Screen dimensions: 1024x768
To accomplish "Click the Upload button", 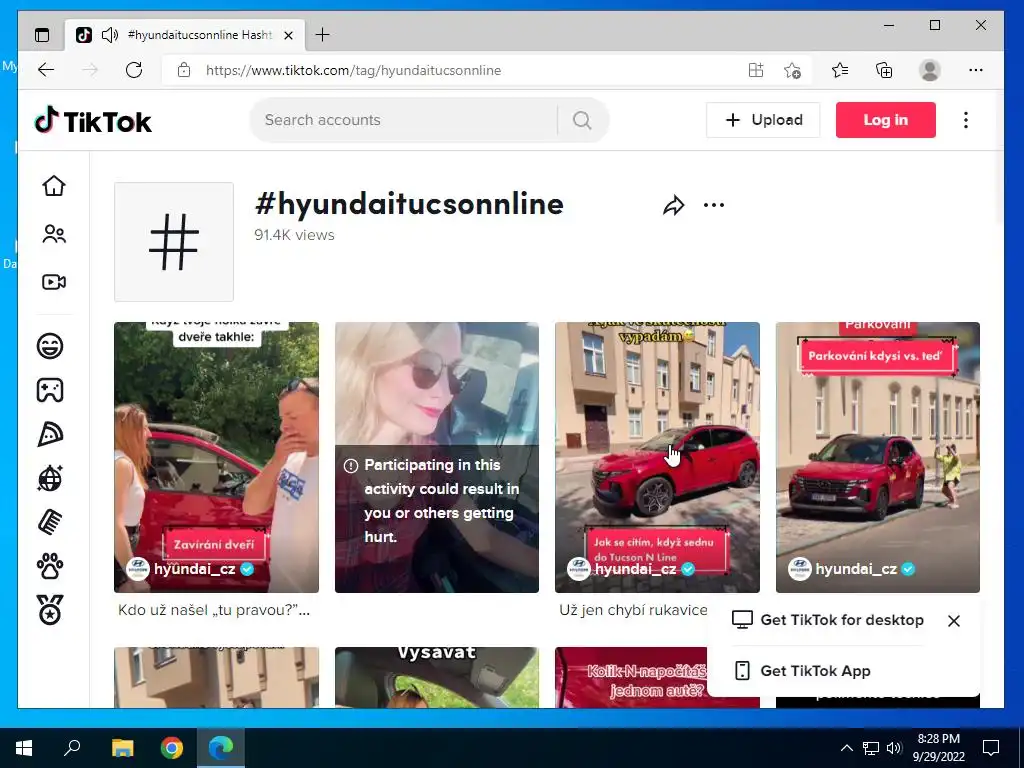I will click(x=763, y=120).
